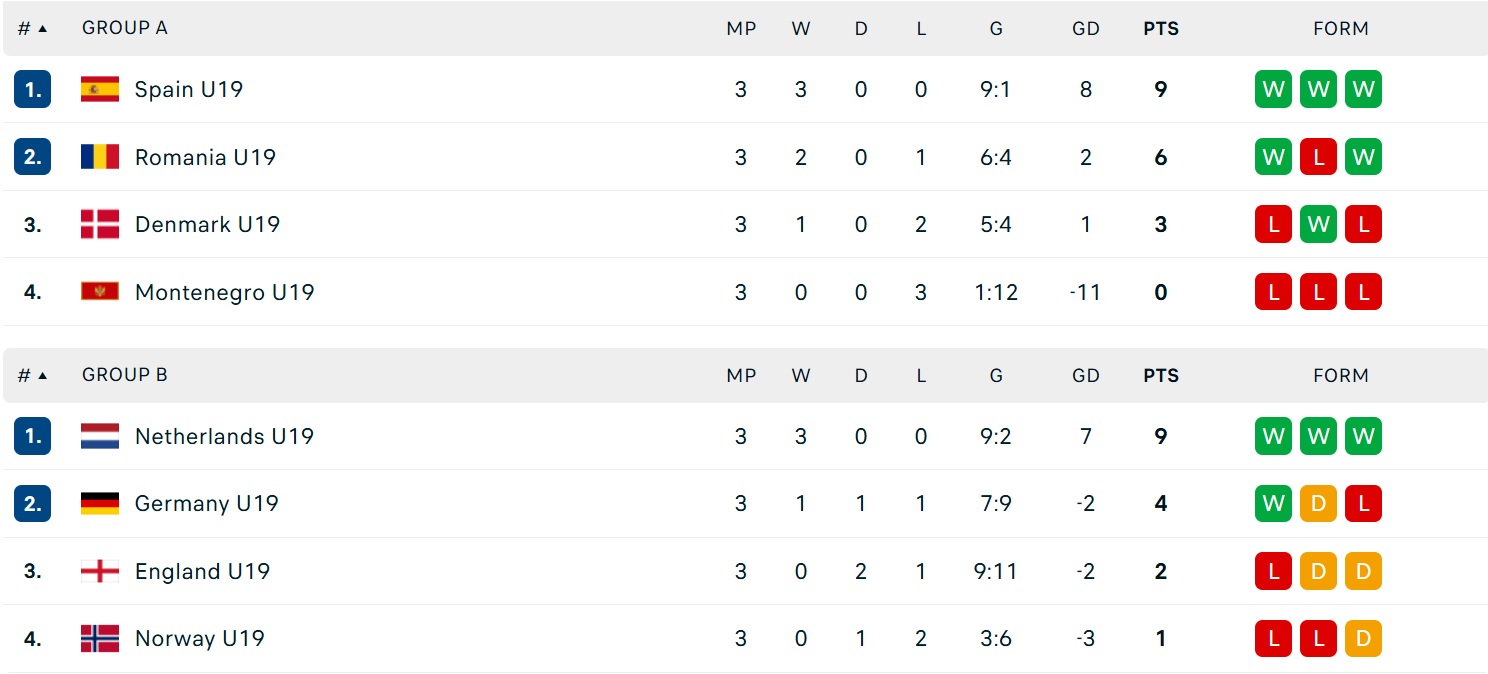Click Norway U19's orange draw form badge
Viewport: 1488px width, 674px height.
[x=1363, y=638]
